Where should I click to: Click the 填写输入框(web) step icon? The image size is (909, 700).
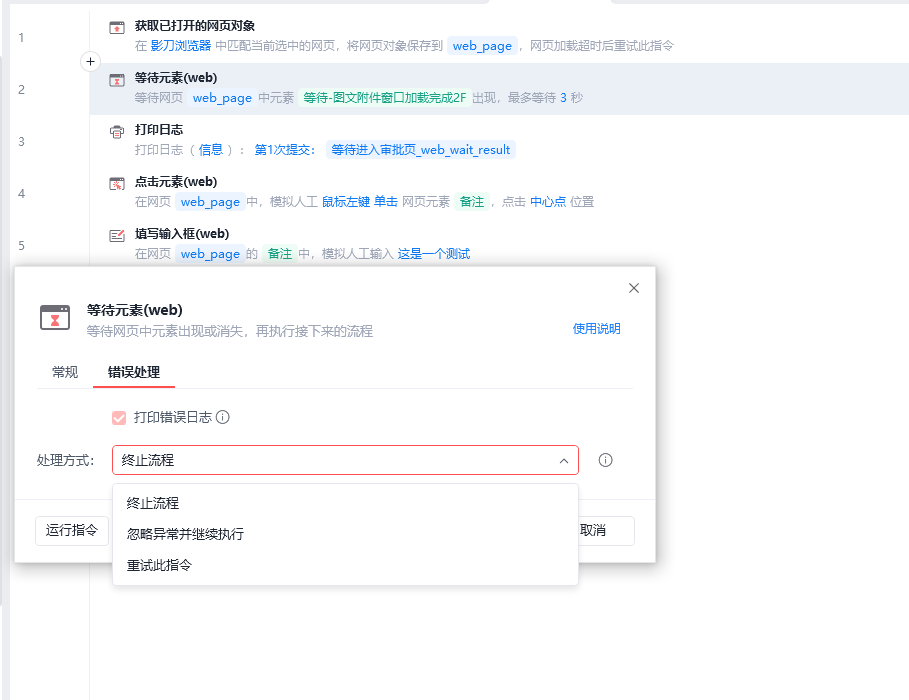pos(117,235)
